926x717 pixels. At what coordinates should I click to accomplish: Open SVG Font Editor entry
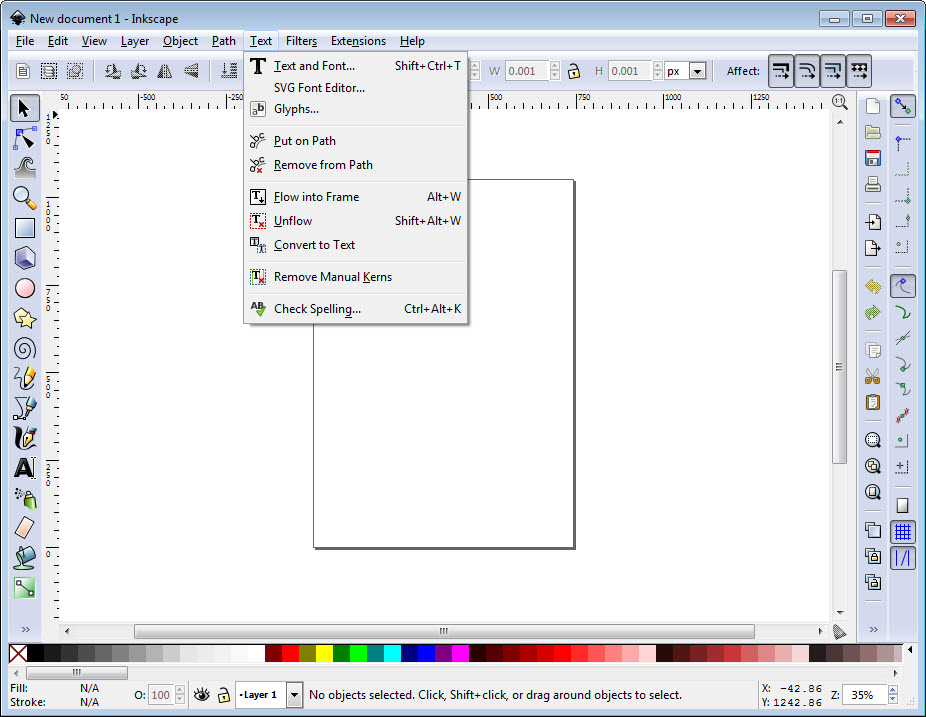tap(355, 87)
